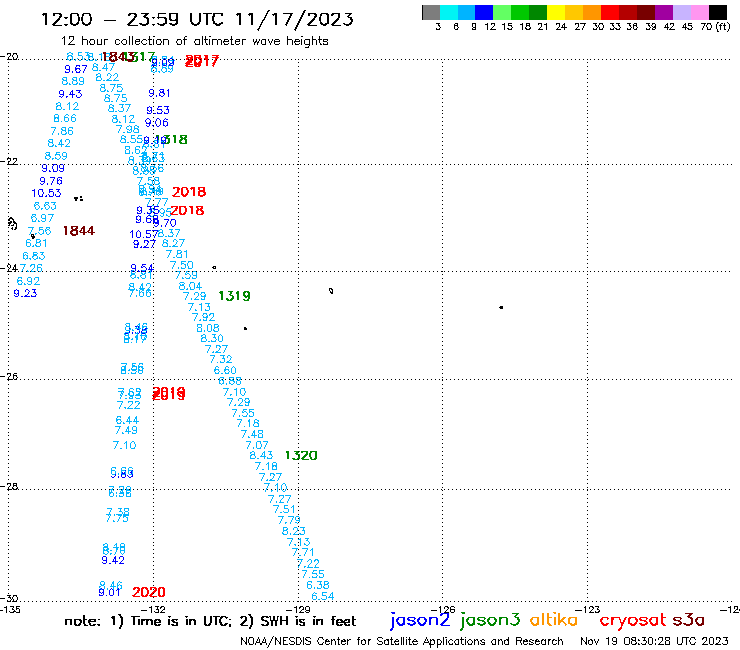
Task: Click the dark red 's3a' legend label
Action: [688, 621]
